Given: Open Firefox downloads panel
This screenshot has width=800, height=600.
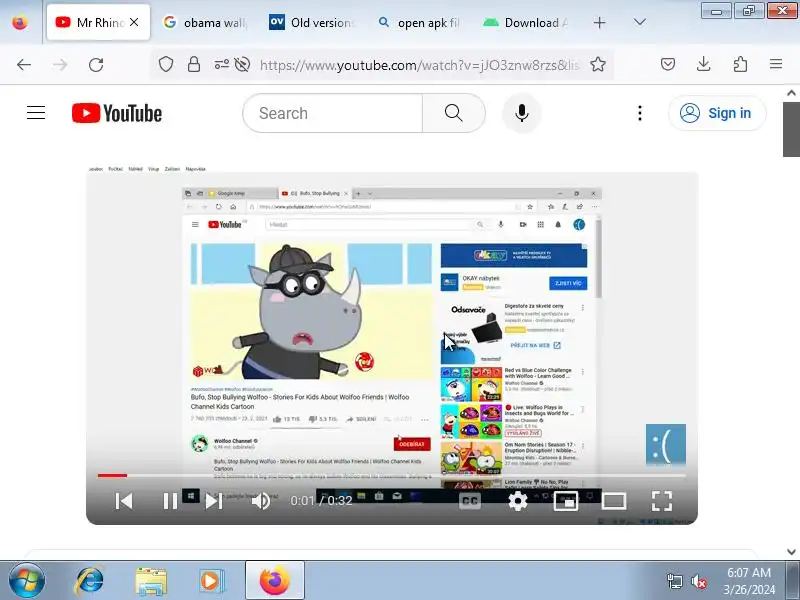Looking at the screenshot, I should pyautogui.click(x=704, y=64).
